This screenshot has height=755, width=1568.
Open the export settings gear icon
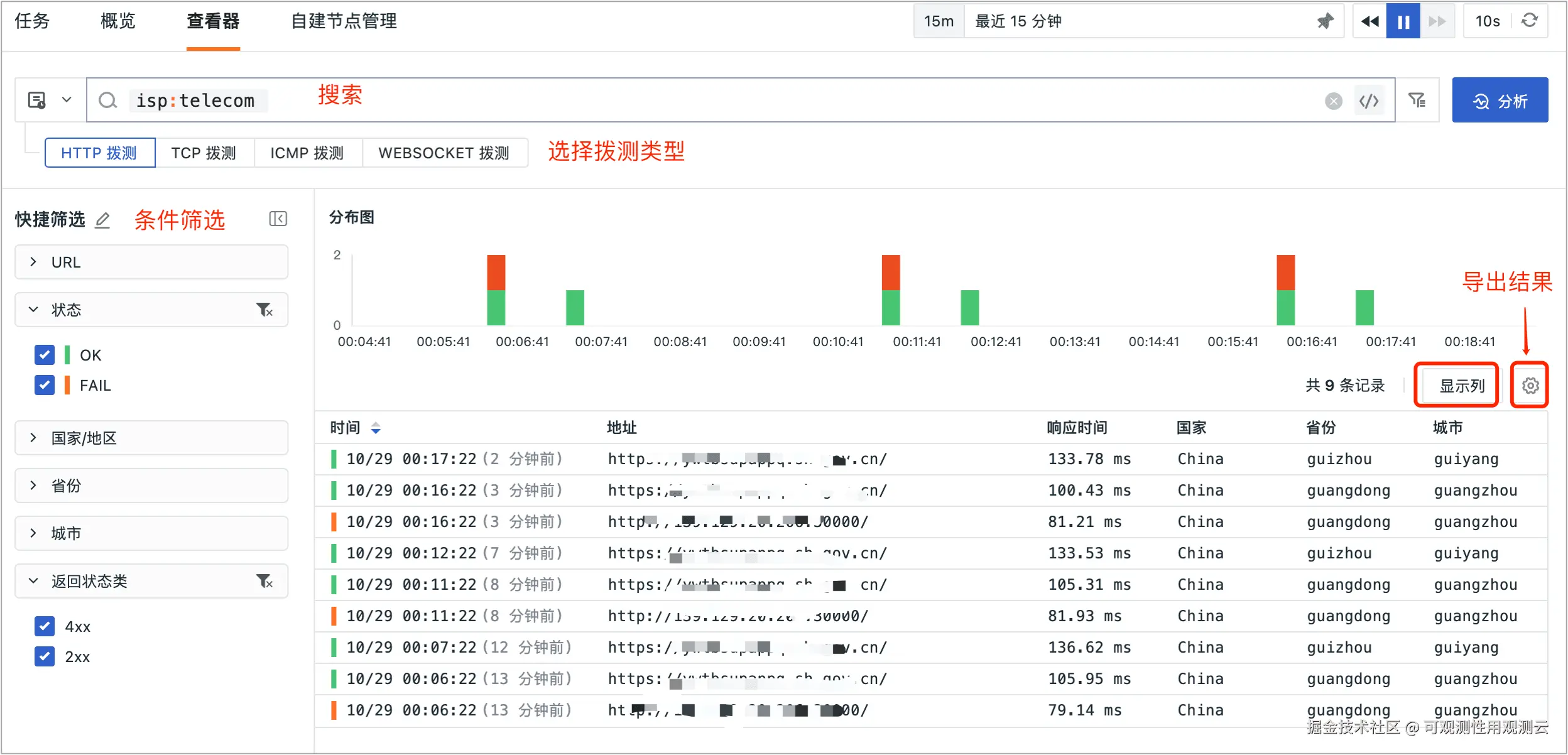tap(1530, 385)
